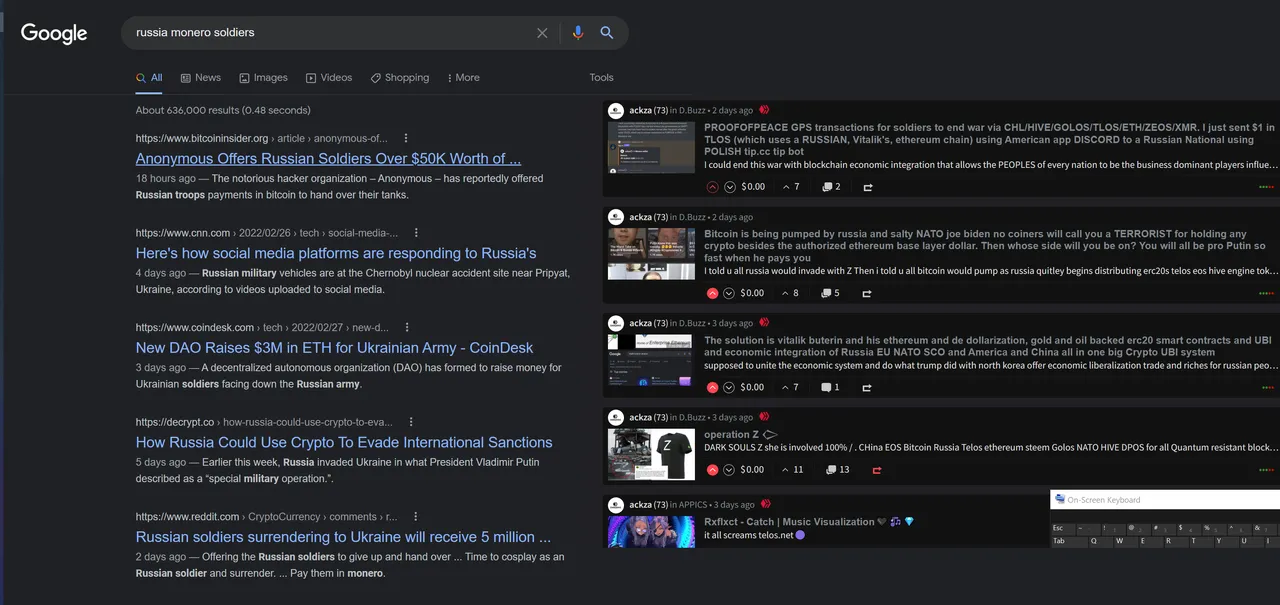Open the three-dot menu beside the reddit.com result
1280x605 pixels.
click(415, 517)
